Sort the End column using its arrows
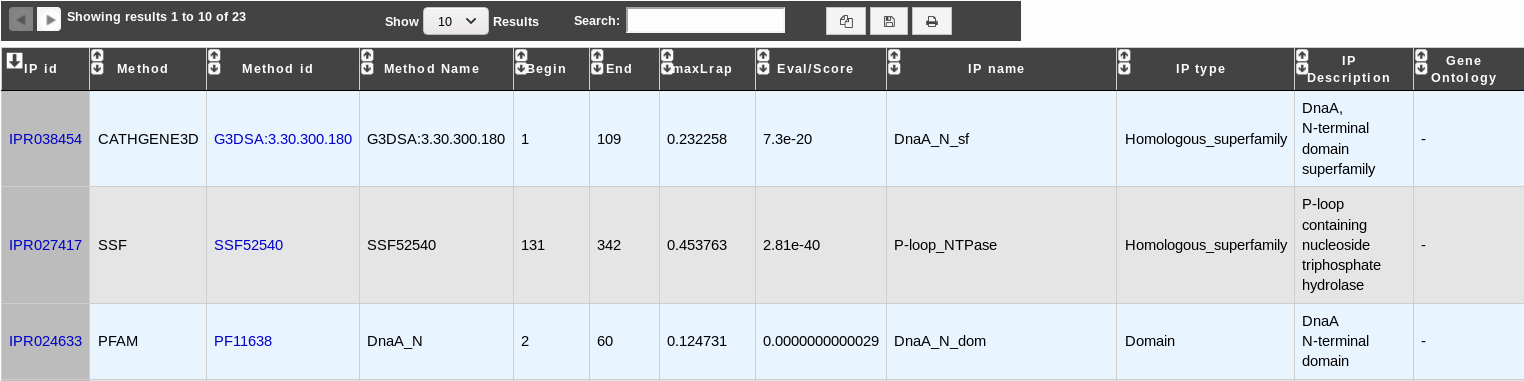Screen dimensions: 1524x381 tap(597, 62)
